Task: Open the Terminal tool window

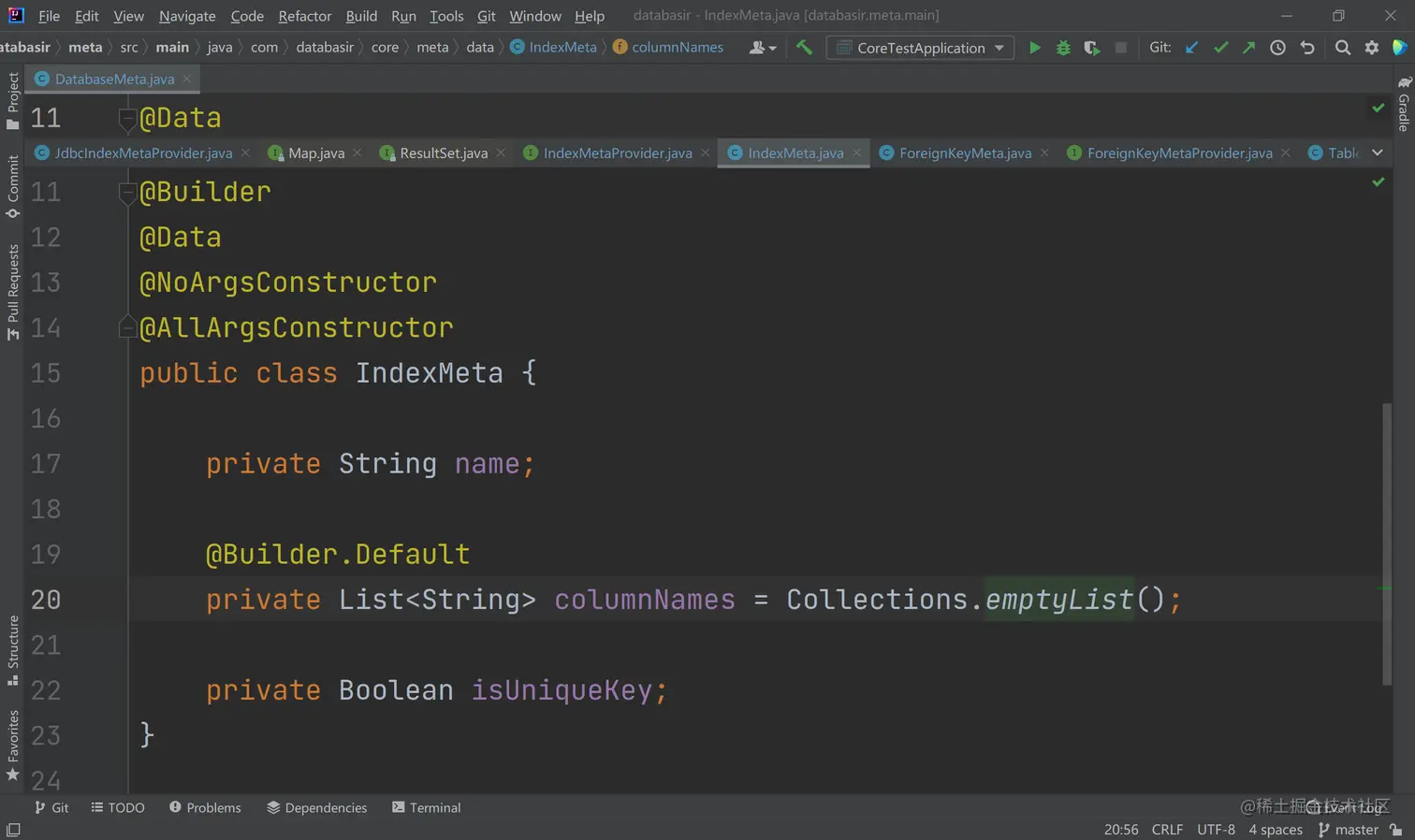Action: tap(426, 807)
